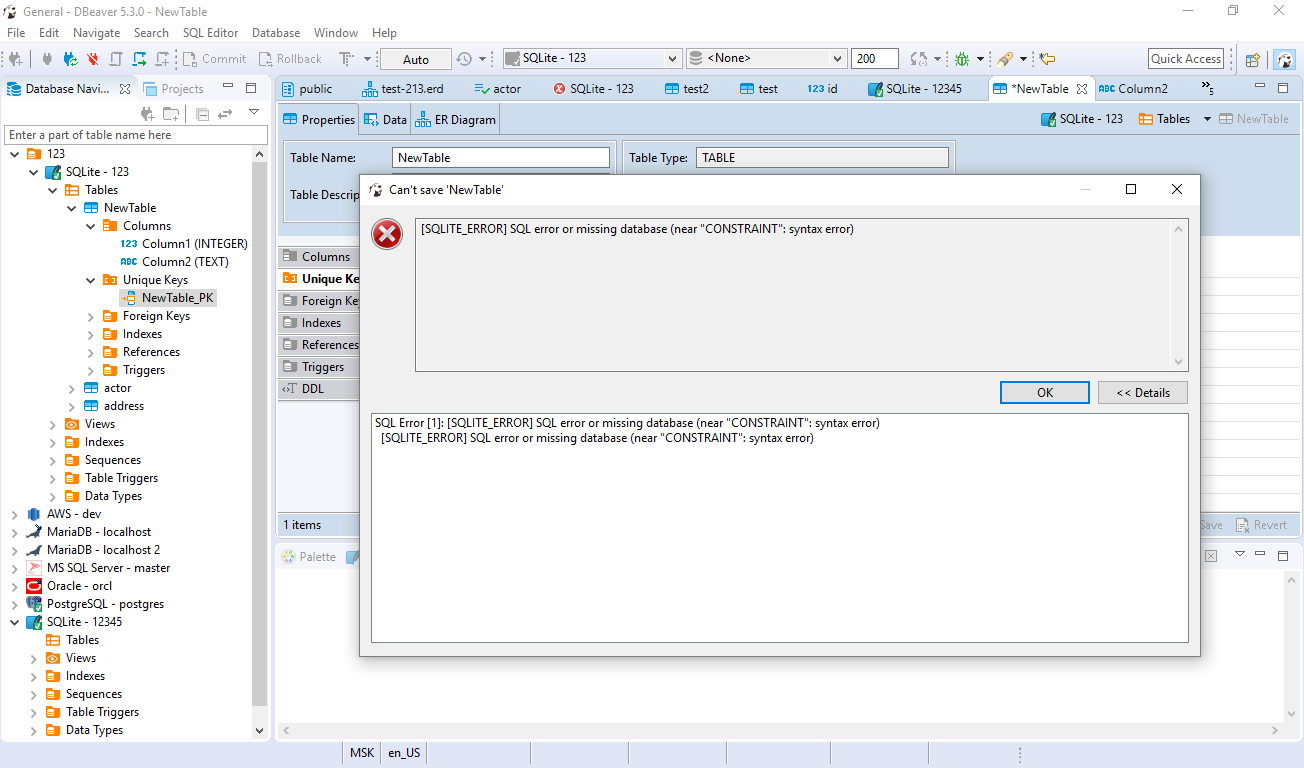Screen dimensions: 1304x768
Task: Click the Table Name input field
Action: [x=501, y=157]
